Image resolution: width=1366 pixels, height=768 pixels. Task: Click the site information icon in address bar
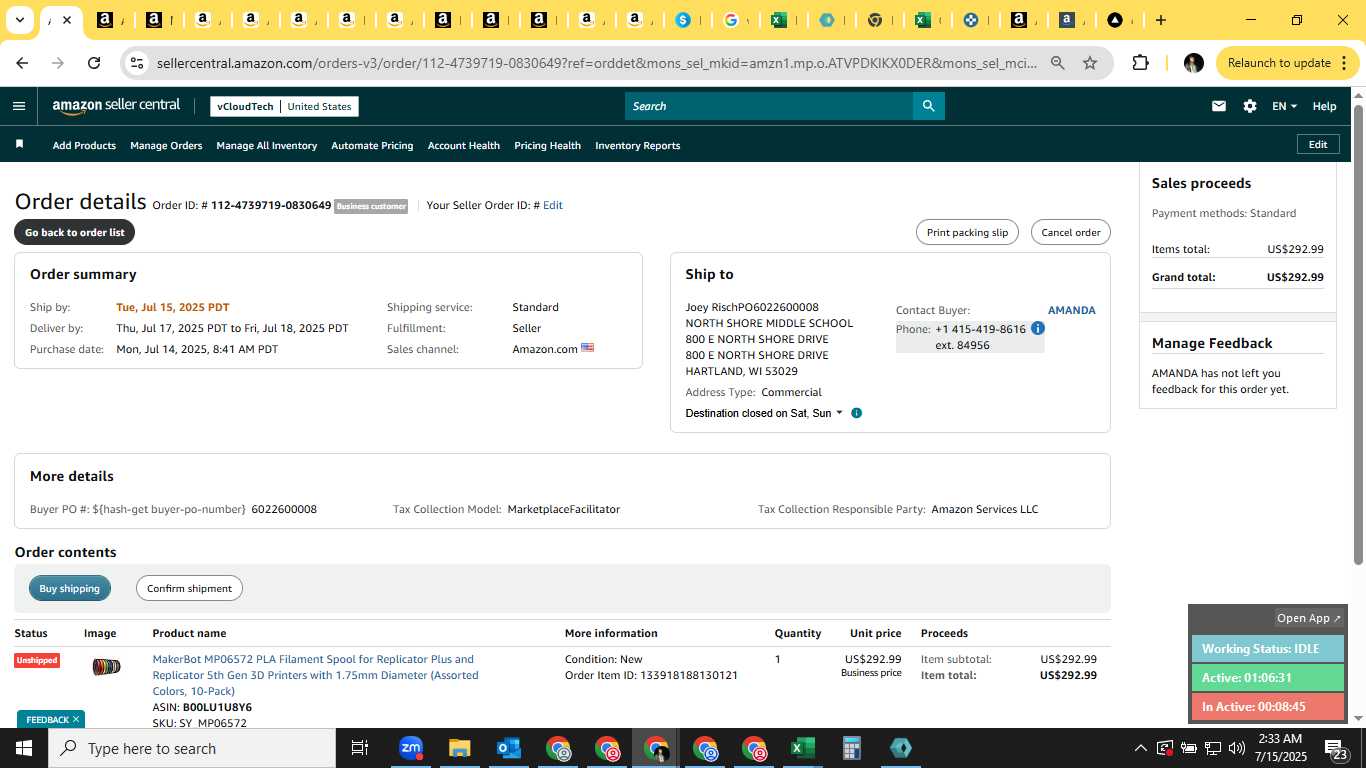click(x=137, y=63)
